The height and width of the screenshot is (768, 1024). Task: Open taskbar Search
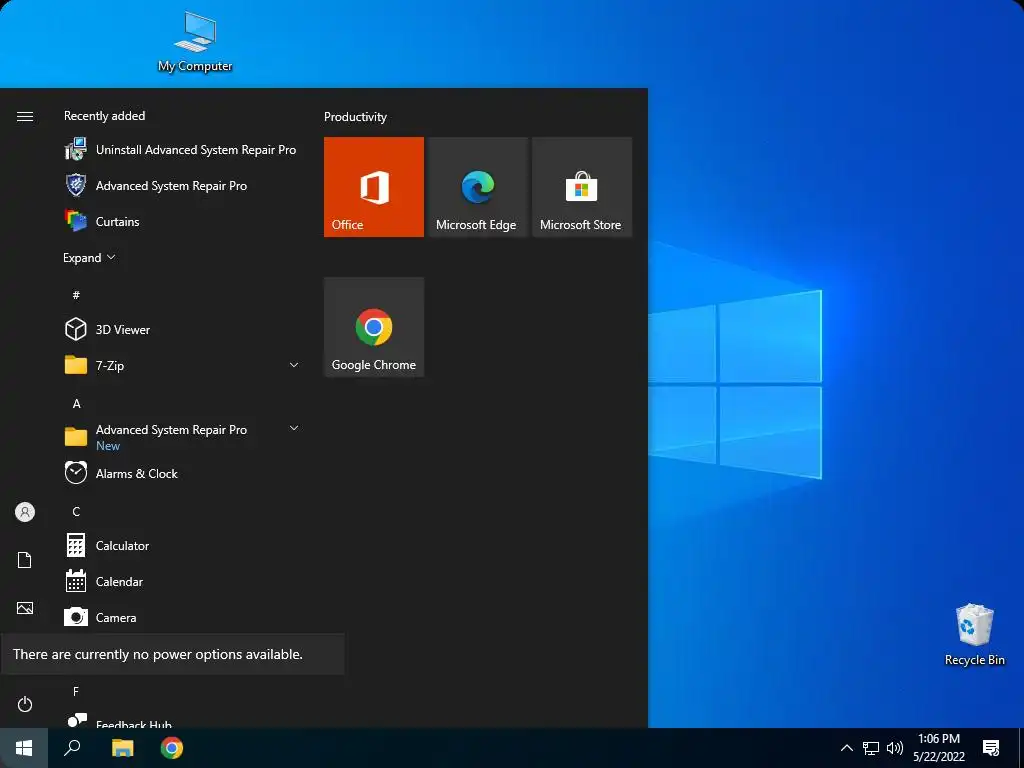pyautogui.click(x=72, y=748)
